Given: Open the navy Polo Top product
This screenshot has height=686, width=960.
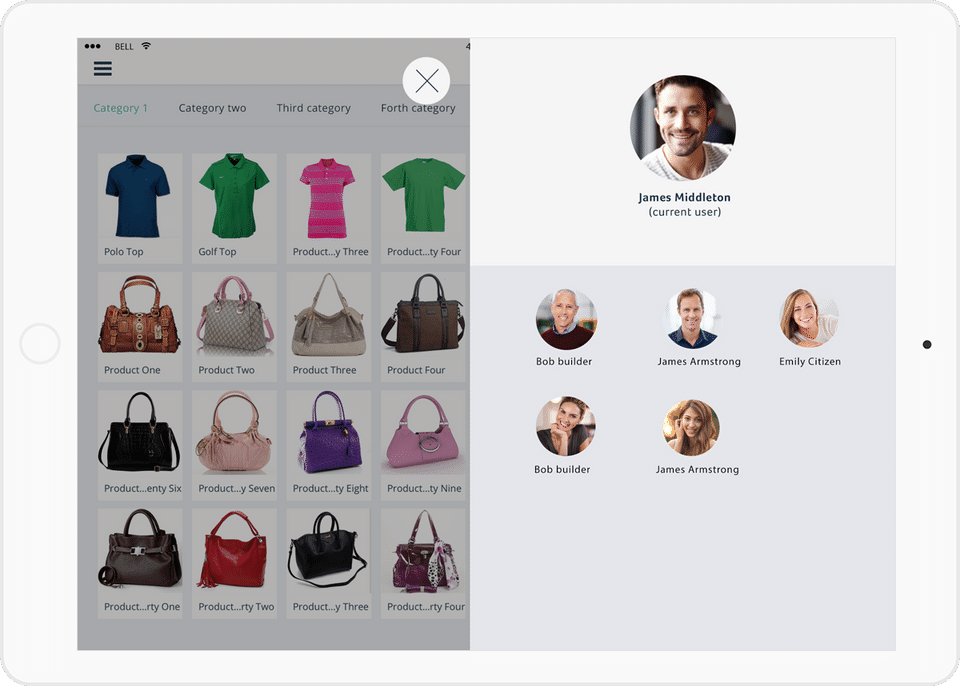Looking at the screenshot, I should click(x=140, y=208).
